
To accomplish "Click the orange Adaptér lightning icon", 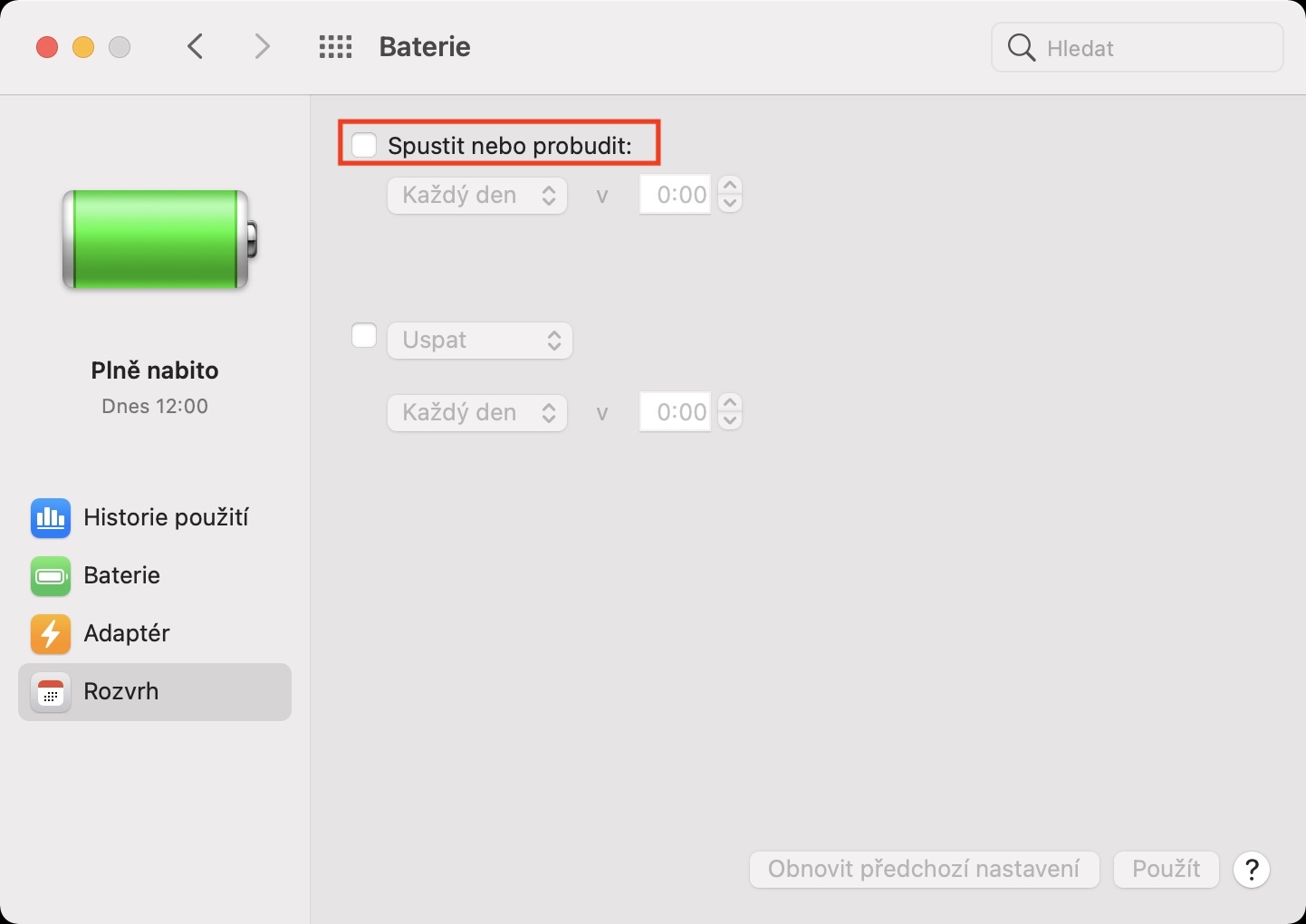I will pyautogui.click(x=51, y=634).
